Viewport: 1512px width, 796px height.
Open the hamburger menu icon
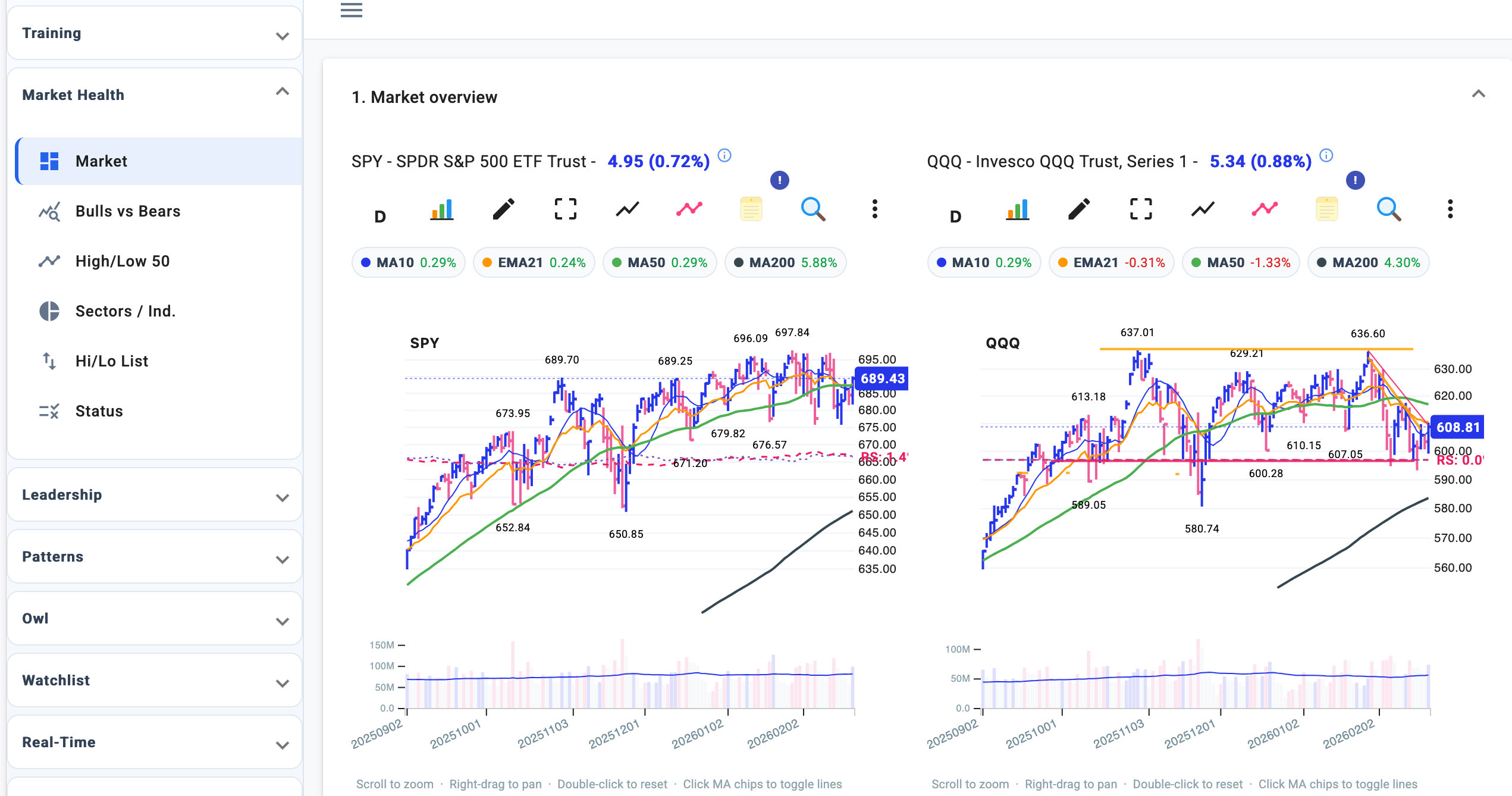click(x=351, y=10)
